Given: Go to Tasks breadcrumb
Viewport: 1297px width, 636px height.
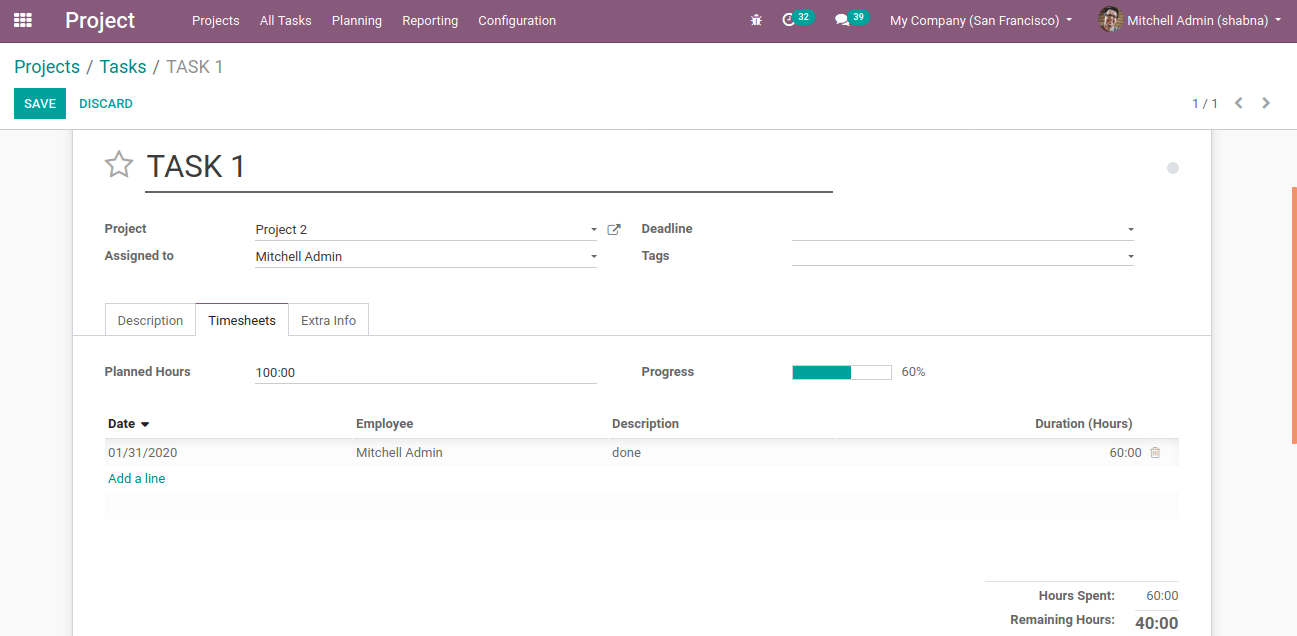Looking at the screenshot, I should [123, 67].
